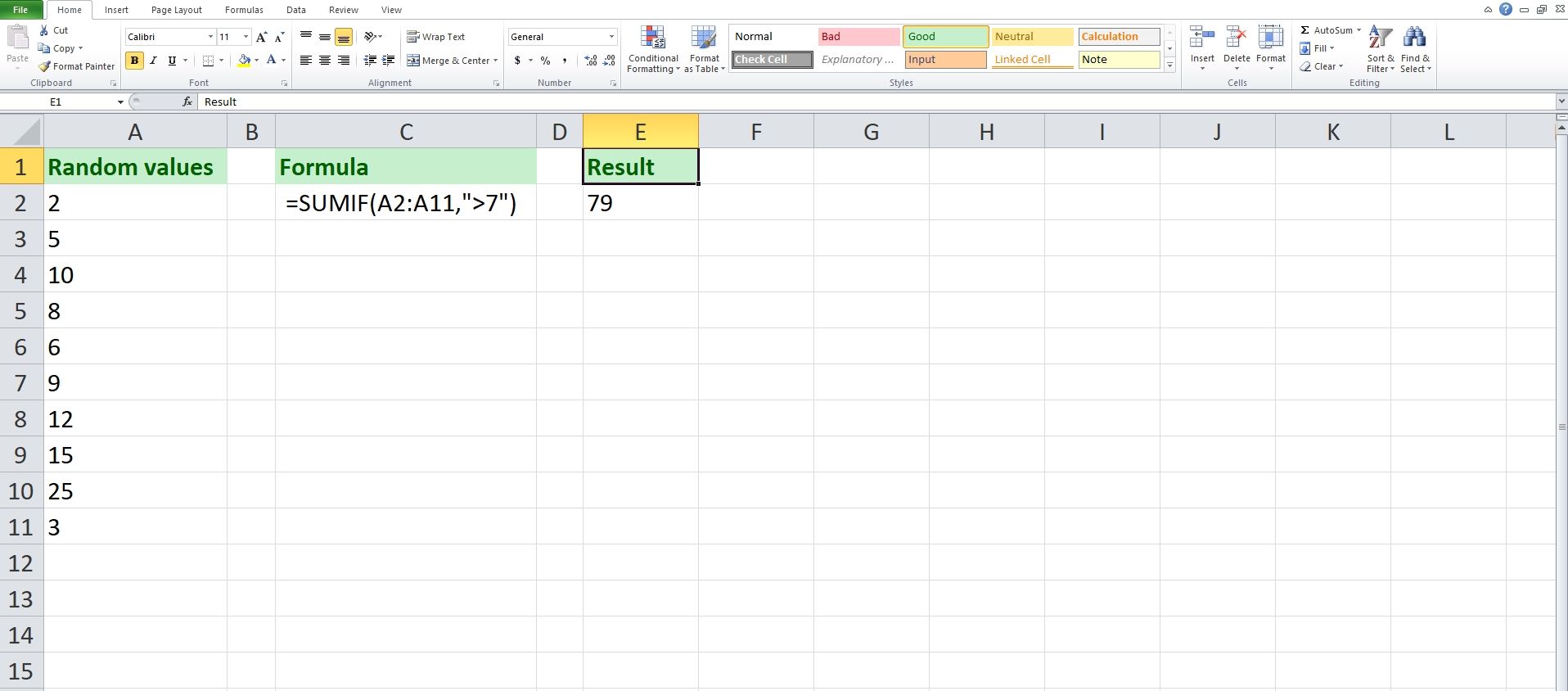Apply Percent Style format
The image size is (1568, 691).
(x=545, y=61)
